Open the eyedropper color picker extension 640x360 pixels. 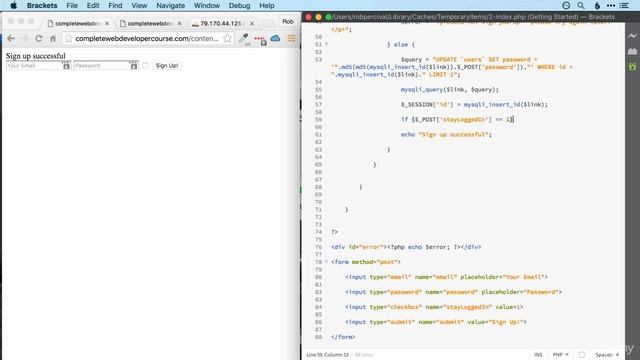244,38
